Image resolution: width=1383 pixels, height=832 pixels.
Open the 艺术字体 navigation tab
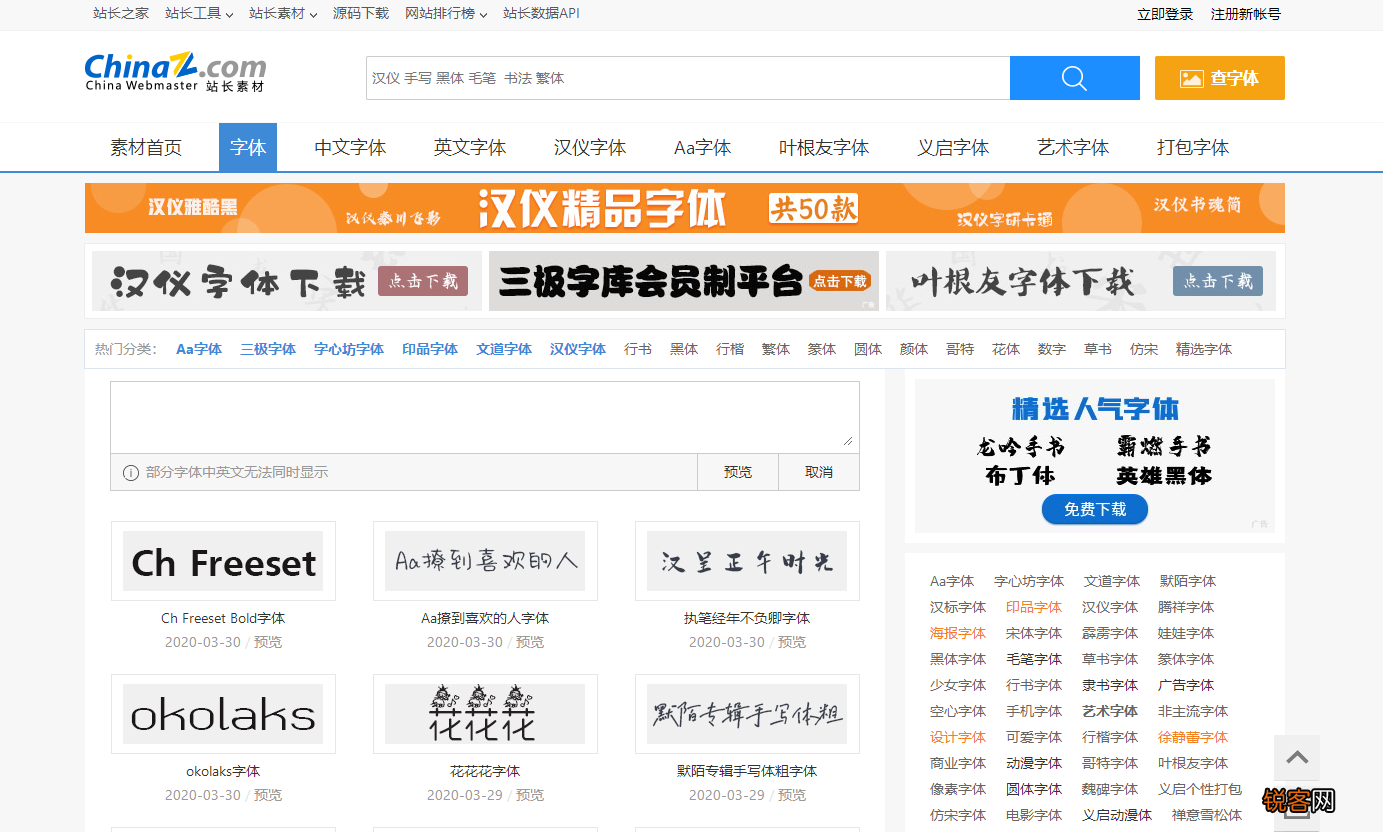[1073, 147]
